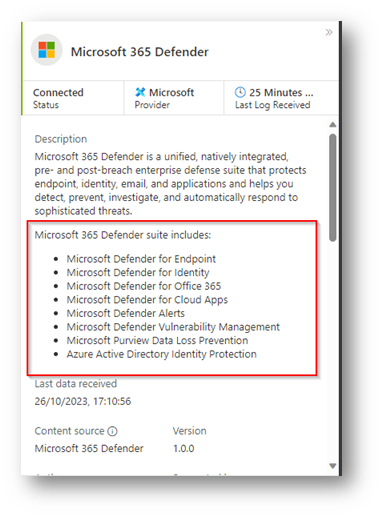The width and height of the screenshot is (384, 518).
Task: Click the Microsoft provider icon
Action: click(x=140, y=92)
